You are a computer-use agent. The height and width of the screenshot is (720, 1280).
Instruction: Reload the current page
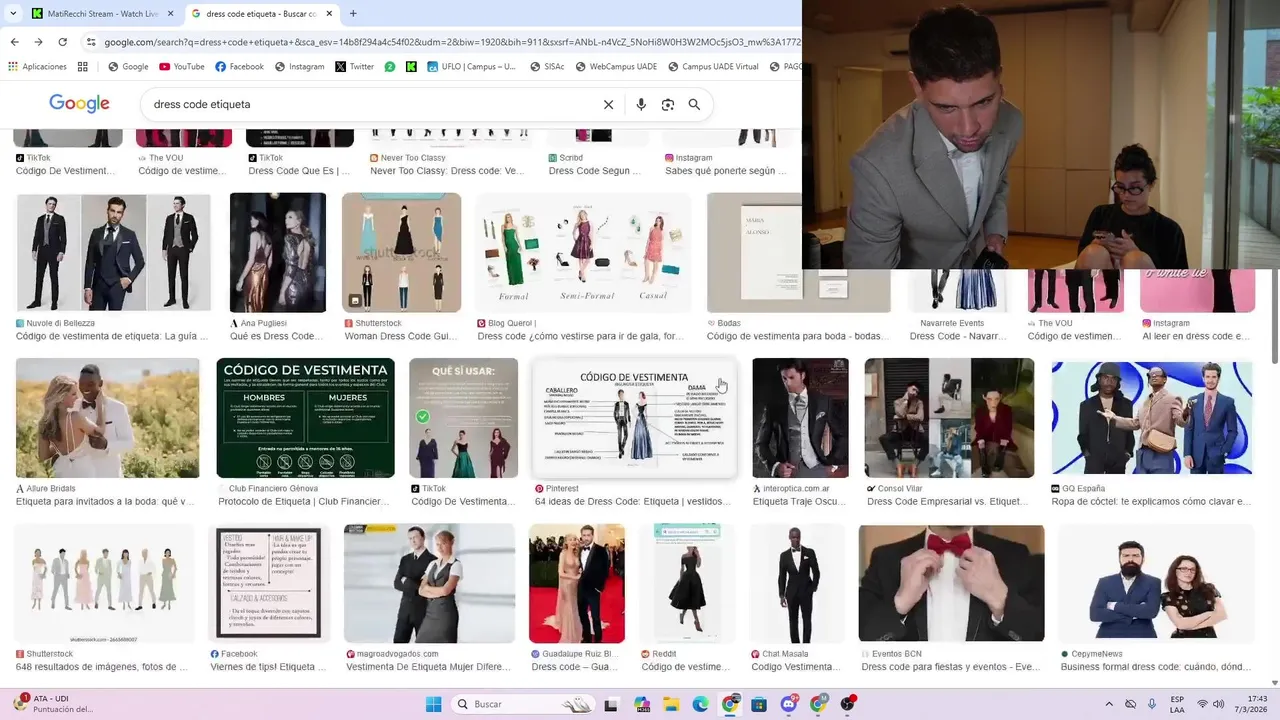pos(62,42)
